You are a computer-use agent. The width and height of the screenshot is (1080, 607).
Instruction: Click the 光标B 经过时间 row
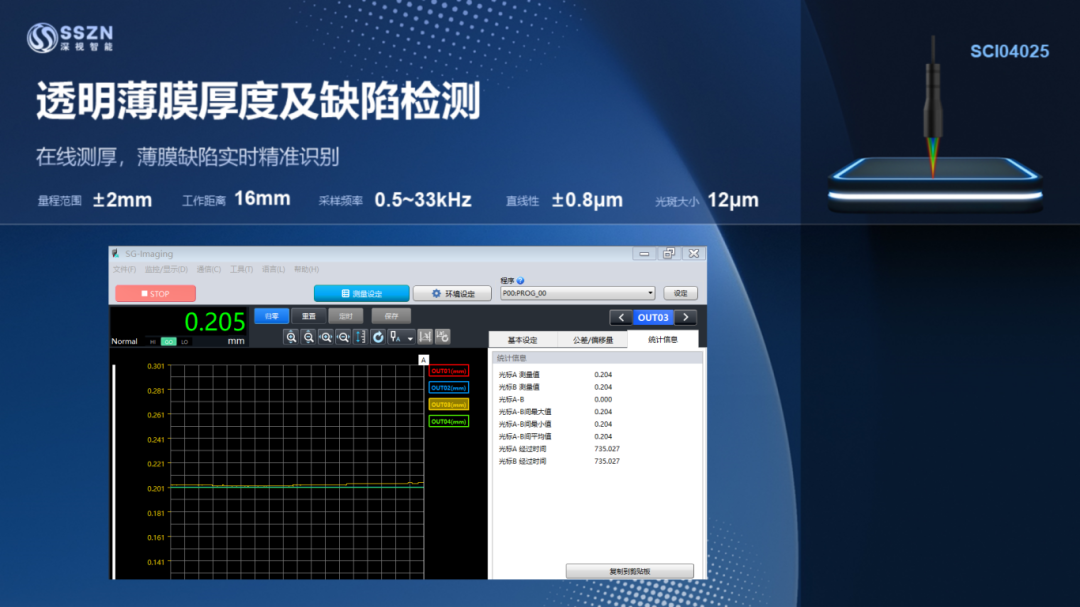pos(559,462)
